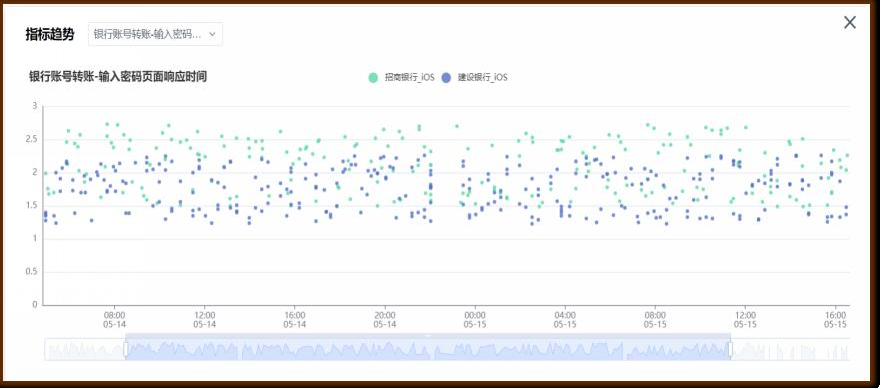
Task: Click the green 招商银行_iOS legend dot
Action: tap(373, 78)
